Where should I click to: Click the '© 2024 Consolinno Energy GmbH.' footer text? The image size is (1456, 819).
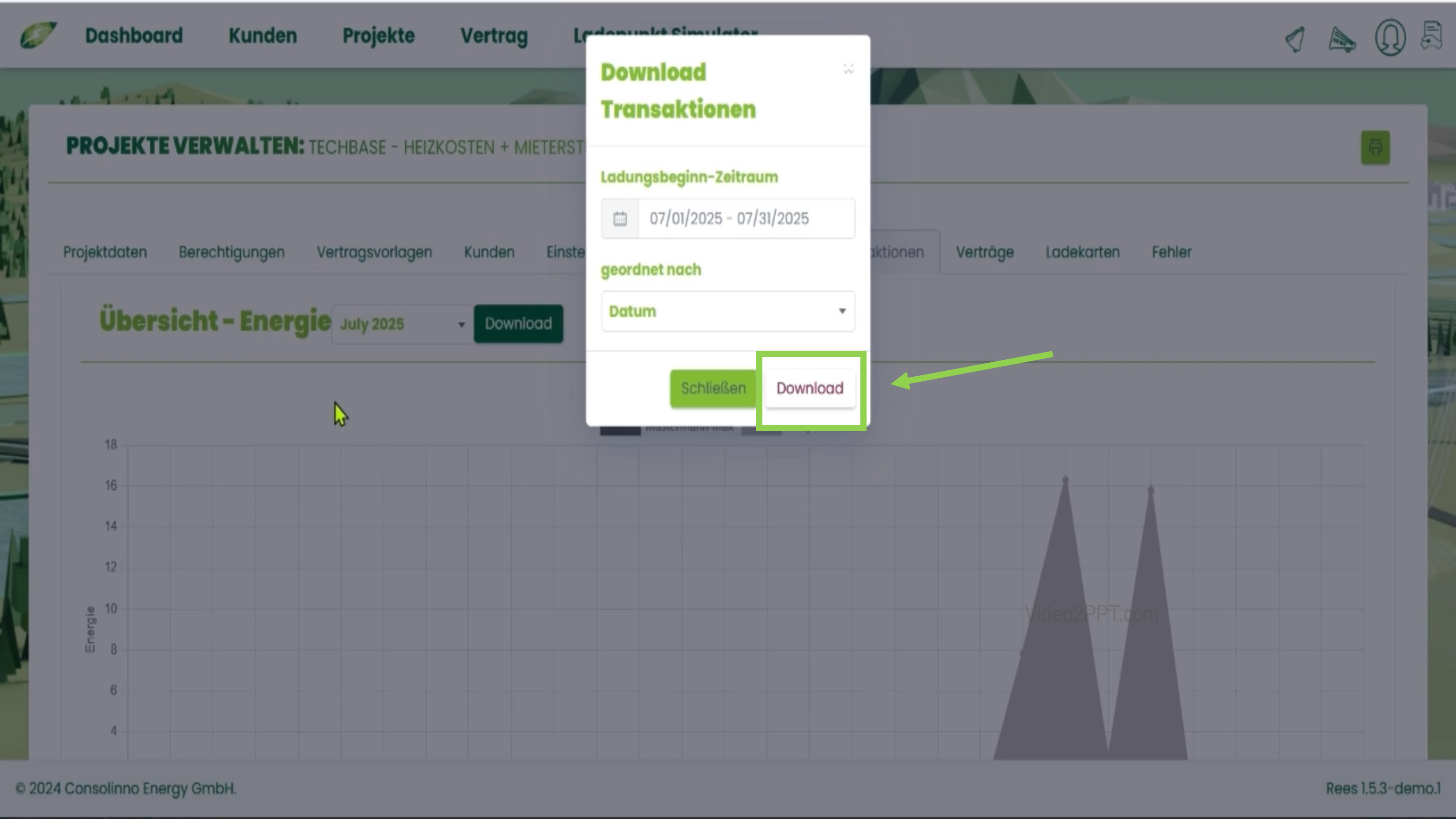[125, 789]
